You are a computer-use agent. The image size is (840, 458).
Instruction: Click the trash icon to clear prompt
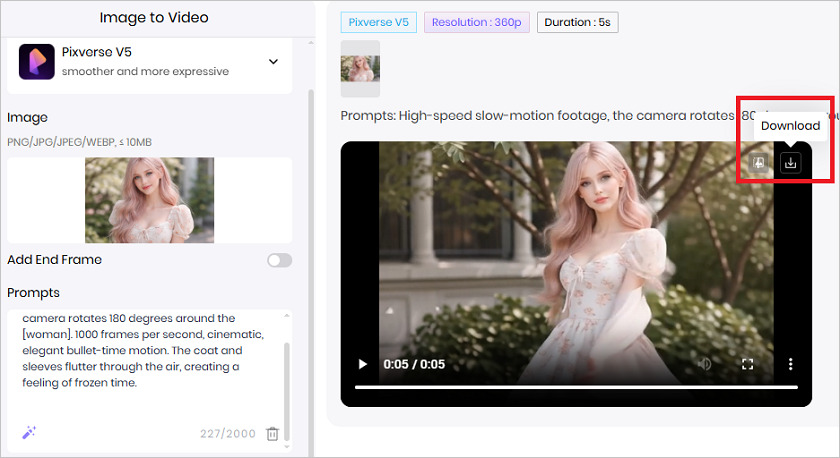click(x=272, y=433)
